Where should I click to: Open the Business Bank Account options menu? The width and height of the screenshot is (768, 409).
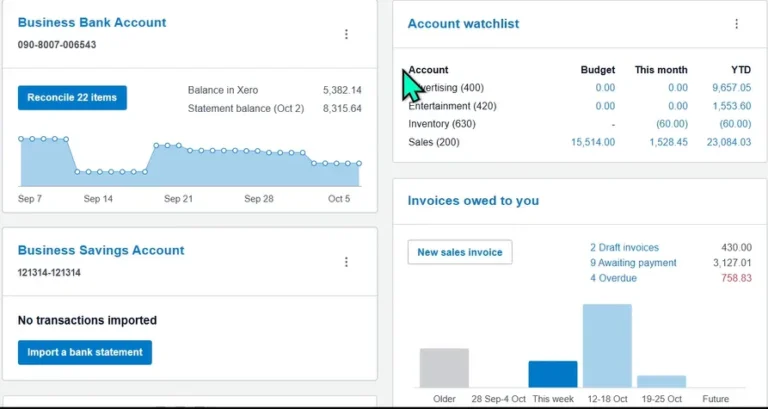point(346,34)
